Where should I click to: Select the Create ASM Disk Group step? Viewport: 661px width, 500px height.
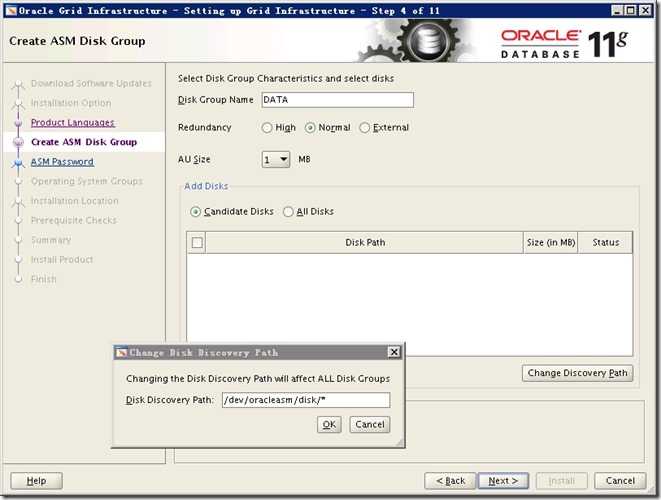pos(84,142)
